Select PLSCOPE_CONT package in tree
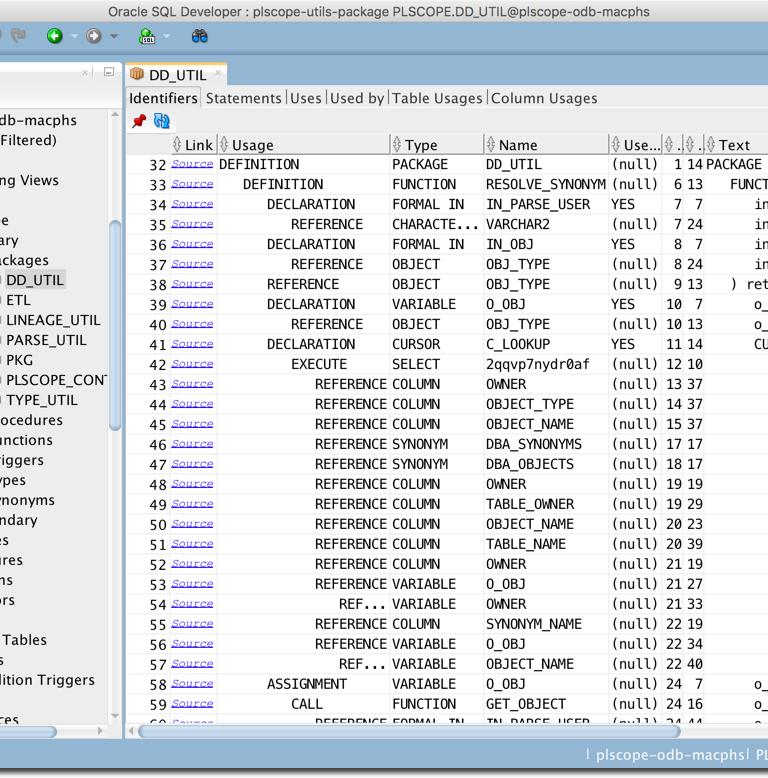 coord(56,380)
